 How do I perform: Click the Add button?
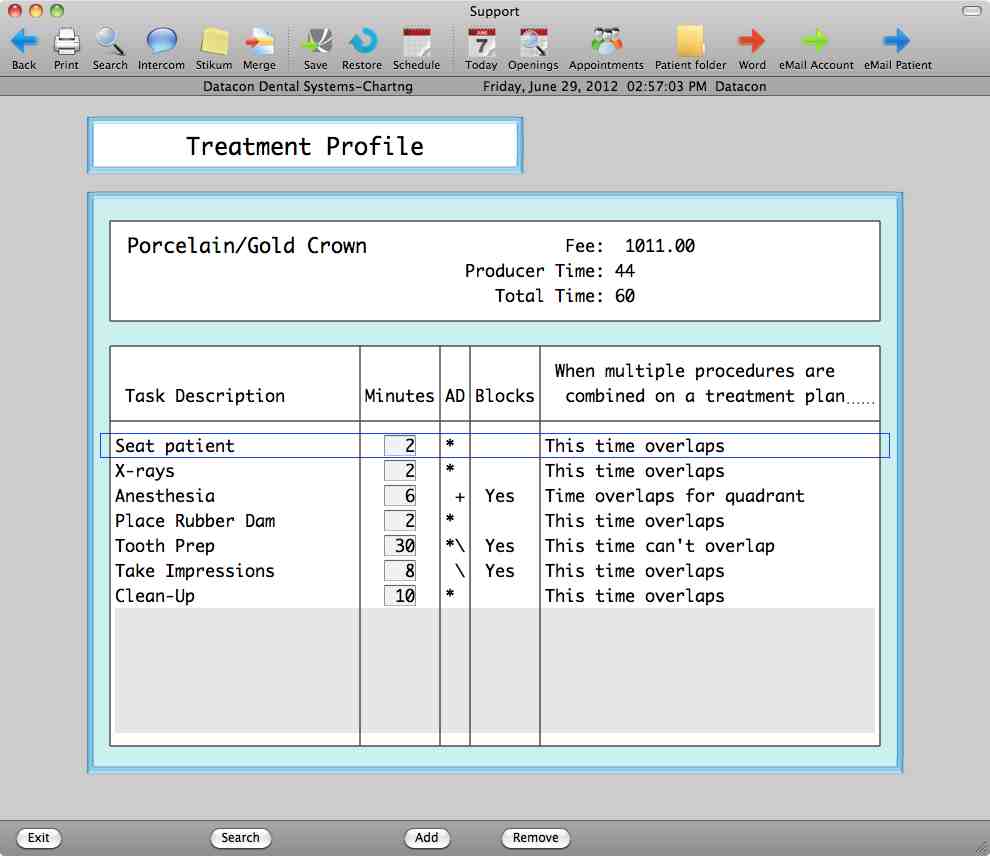[427, 838]
